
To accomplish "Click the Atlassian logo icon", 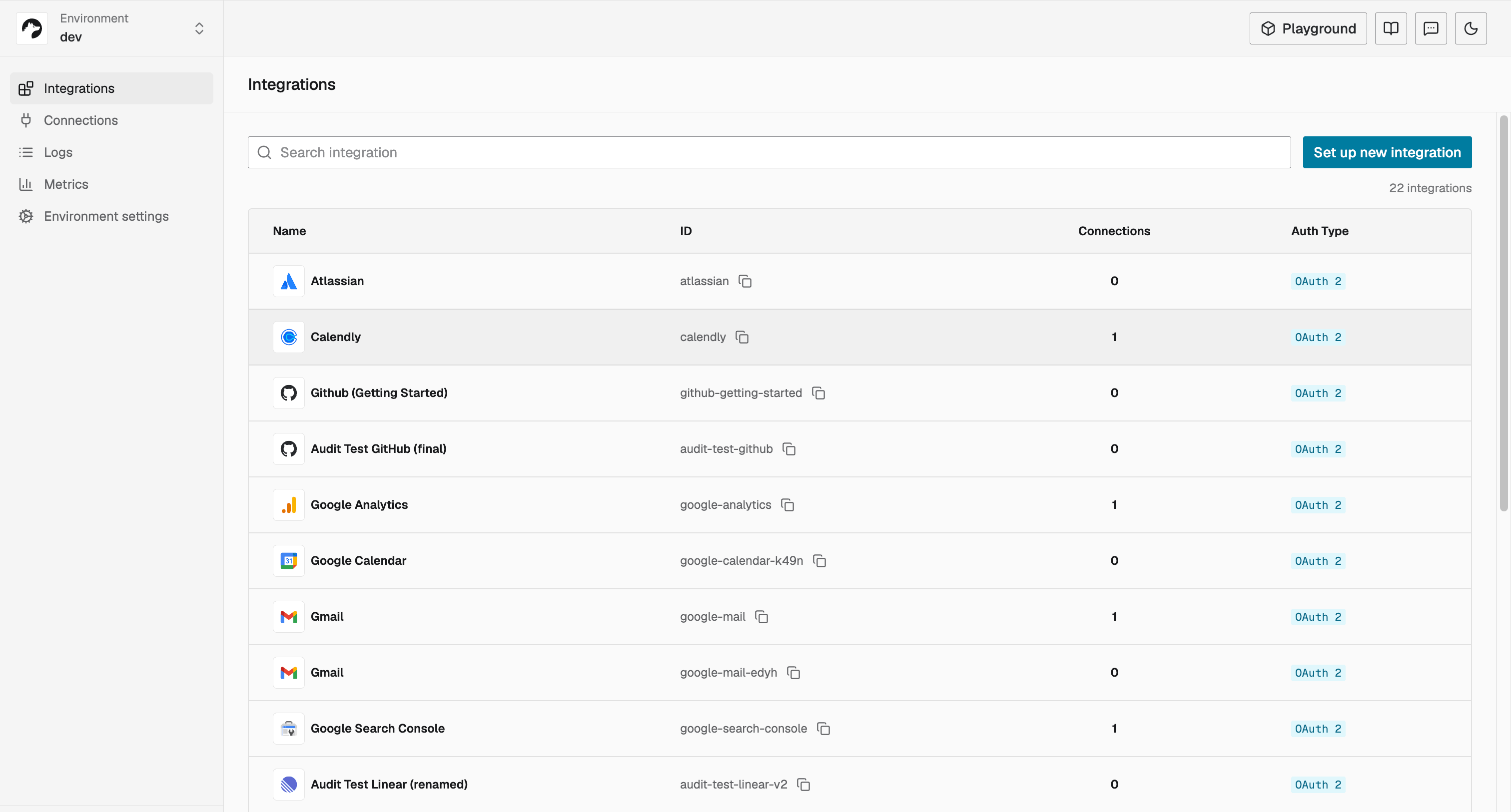I will click(x=289, y=282).
